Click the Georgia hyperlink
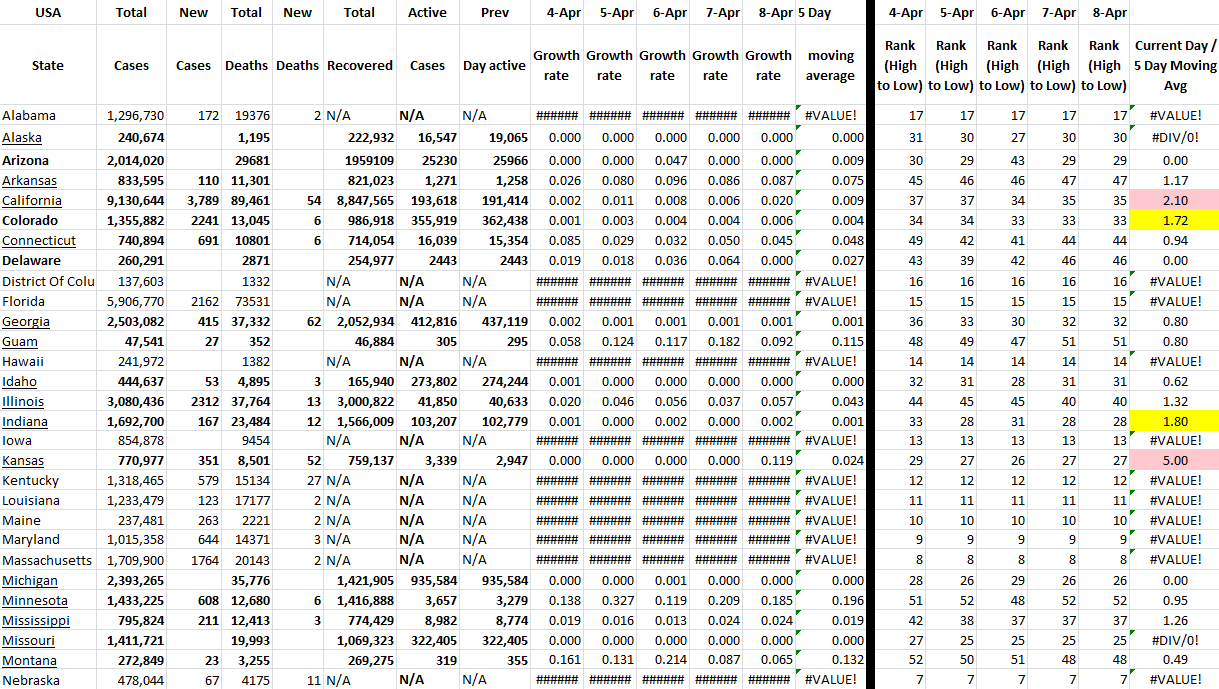Viewport: 1219px width, 689px height. coord(26,321)
